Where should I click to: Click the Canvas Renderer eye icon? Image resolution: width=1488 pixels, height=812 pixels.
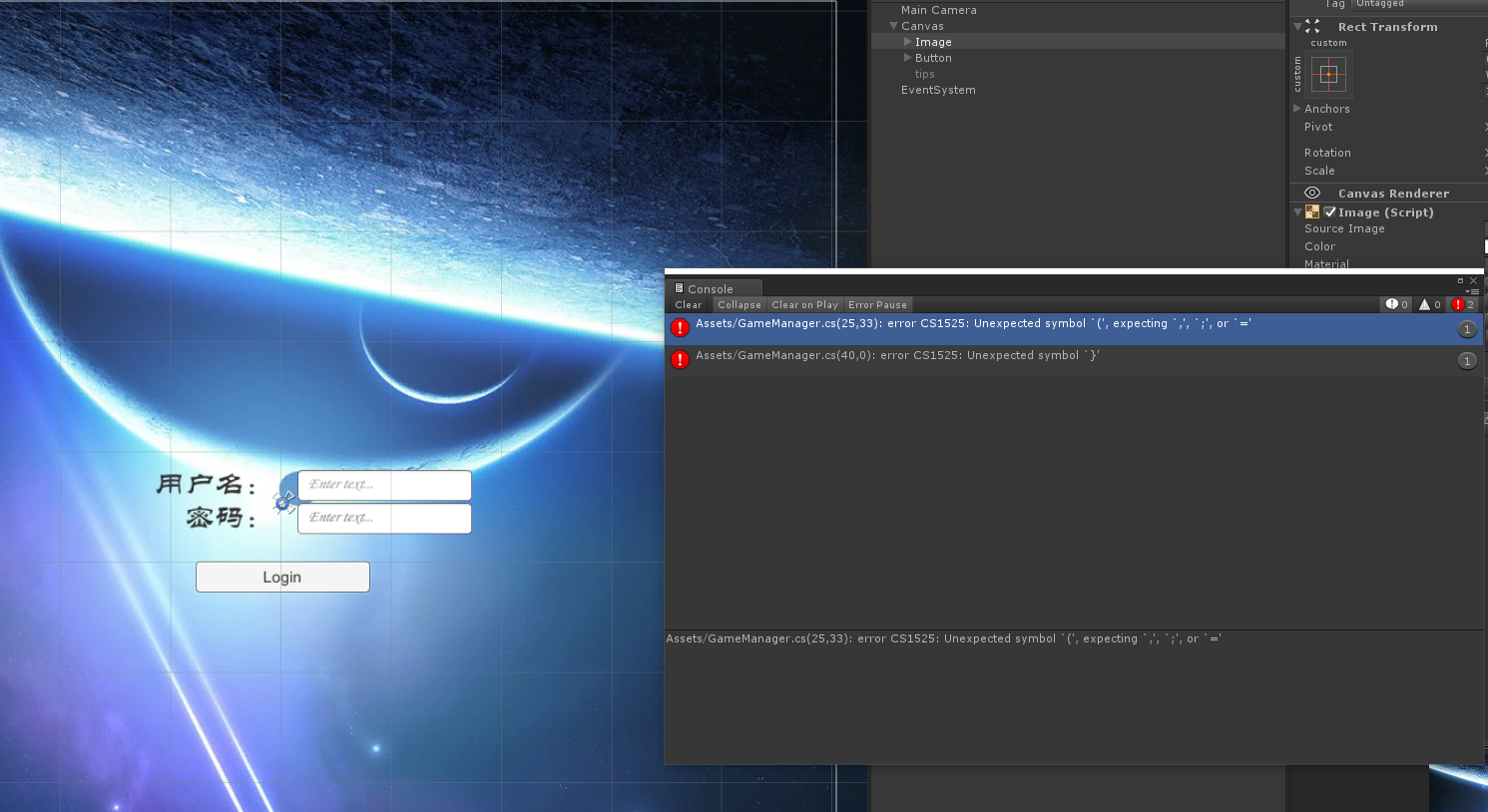click(1312, 193)
